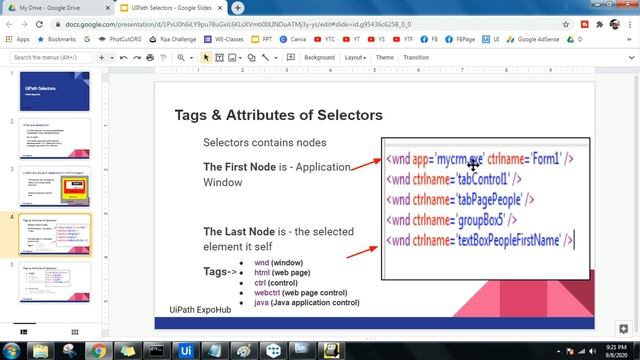The image size is (640, 360).
Task: Open the Chrome three-dot menu
Action: point(630,24)
